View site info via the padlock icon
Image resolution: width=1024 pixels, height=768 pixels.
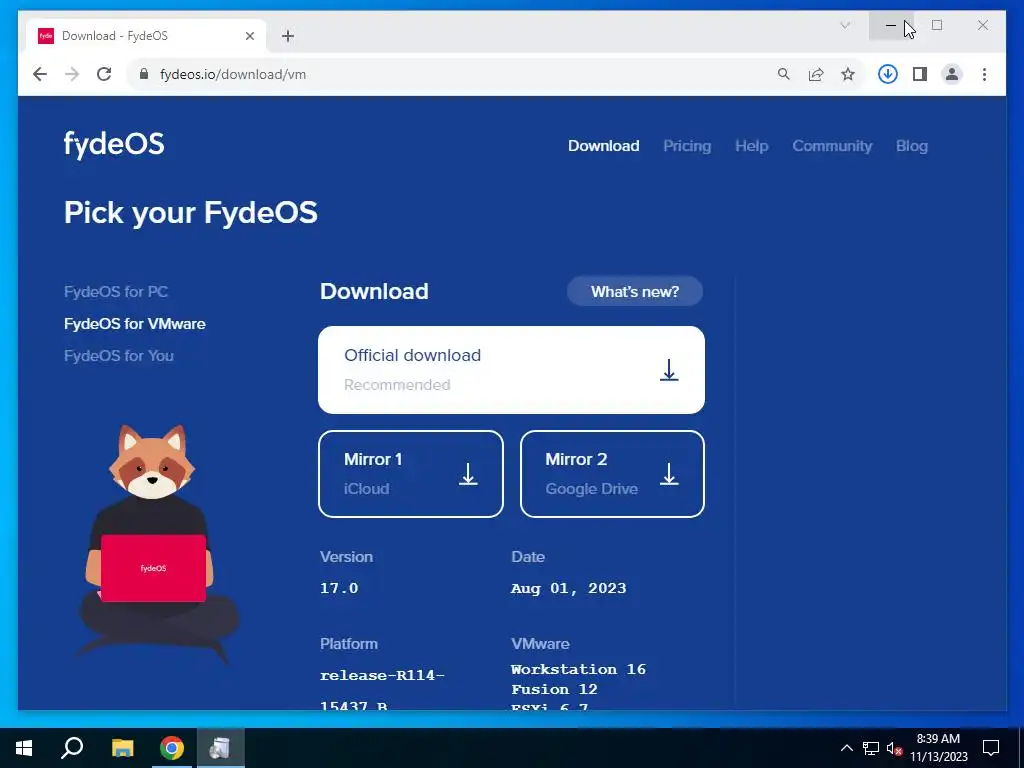pos(144,74)
